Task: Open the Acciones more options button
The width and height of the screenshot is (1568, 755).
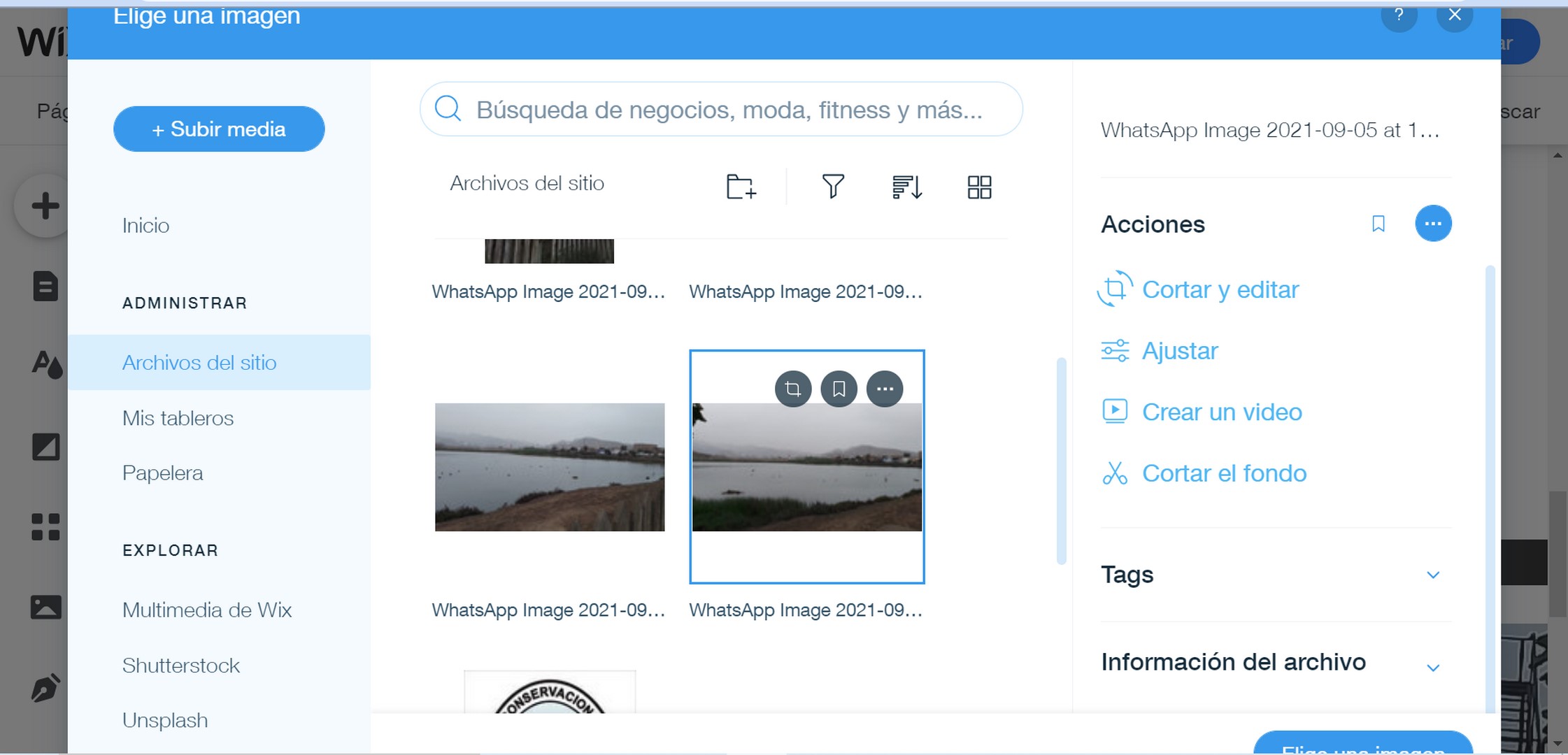Action: click(x=1433, y=224)
